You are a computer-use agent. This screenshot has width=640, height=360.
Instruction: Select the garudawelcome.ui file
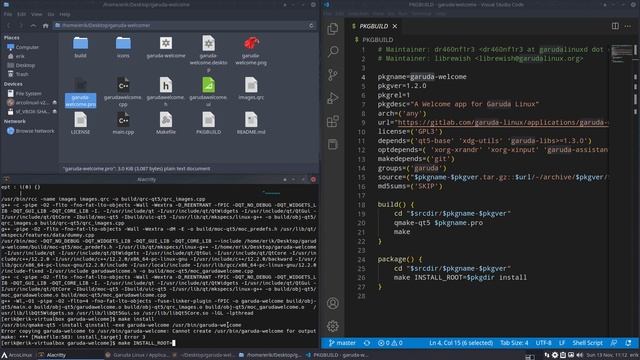(x=208, y=91)
